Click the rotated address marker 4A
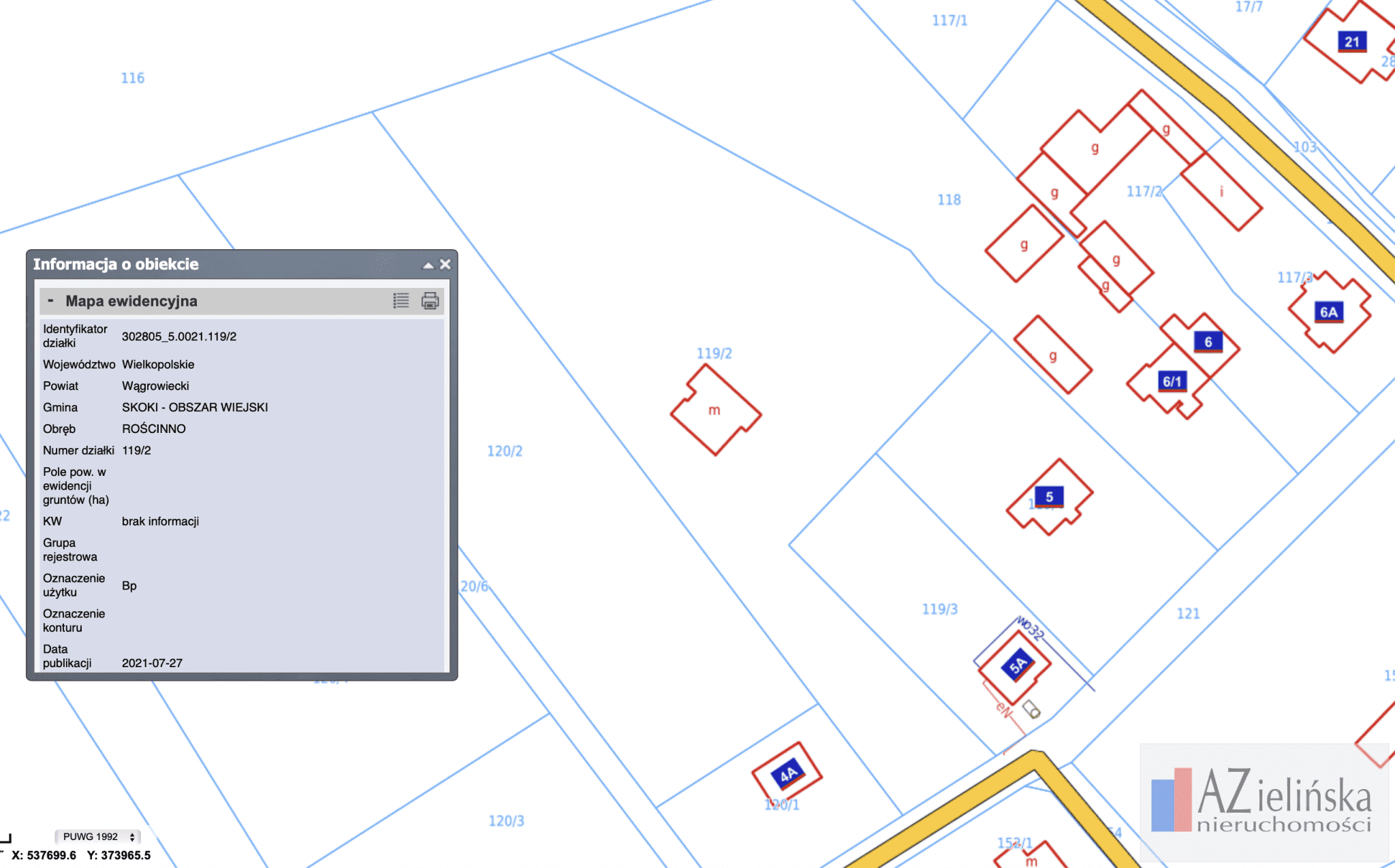Screen dimensions: 1395x868 (788, 774)
